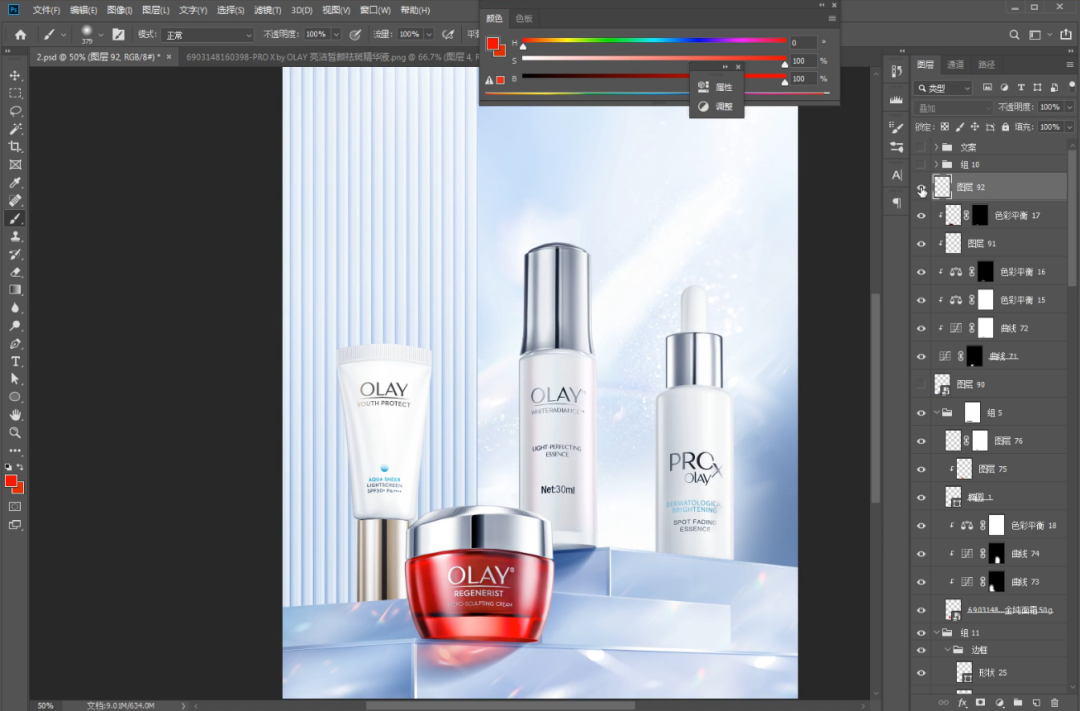Open the 图像(I) menu
Screen dimensions: 1080x711
pos(119,10)
